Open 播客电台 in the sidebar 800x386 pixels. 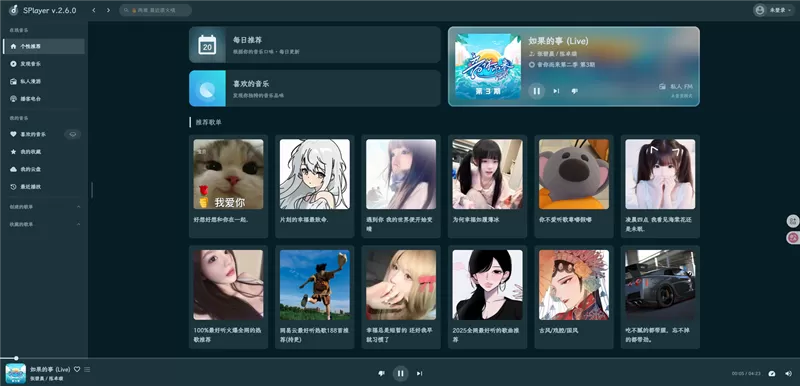[44, 99]
